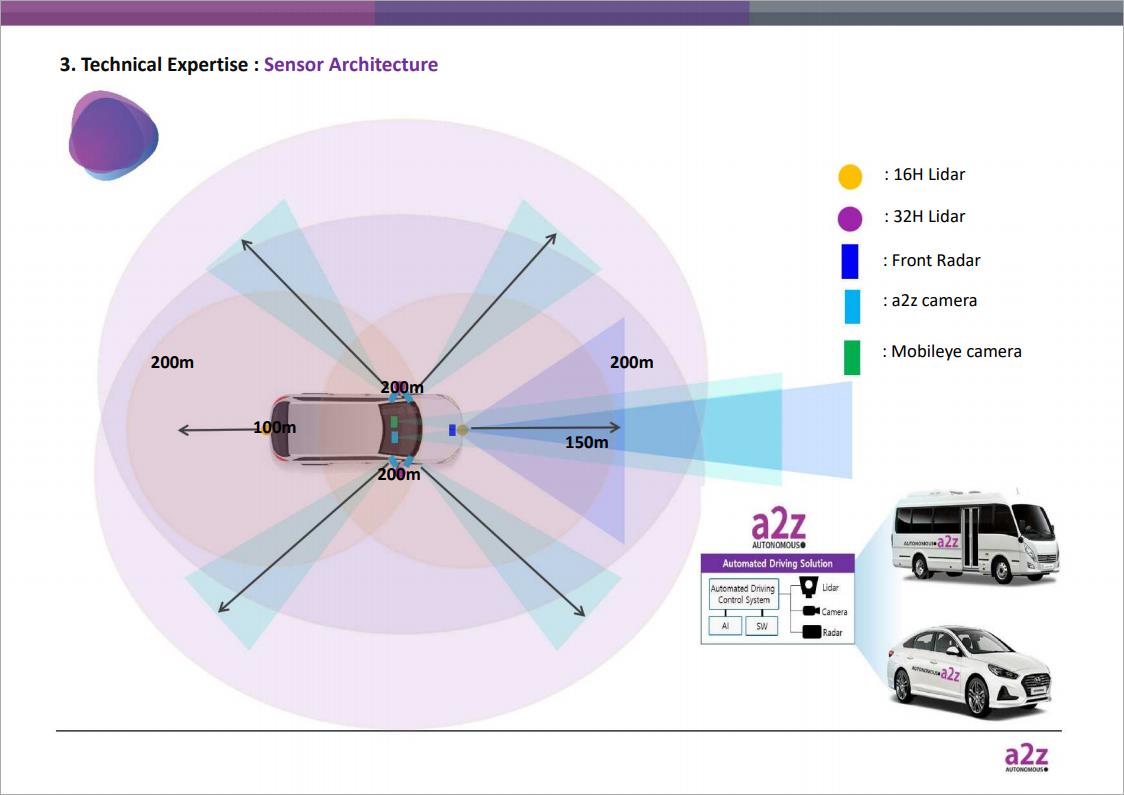Screen dimensions: 1124x795
Task: Select the '32H Lidar' legend label
Action: 929,216
